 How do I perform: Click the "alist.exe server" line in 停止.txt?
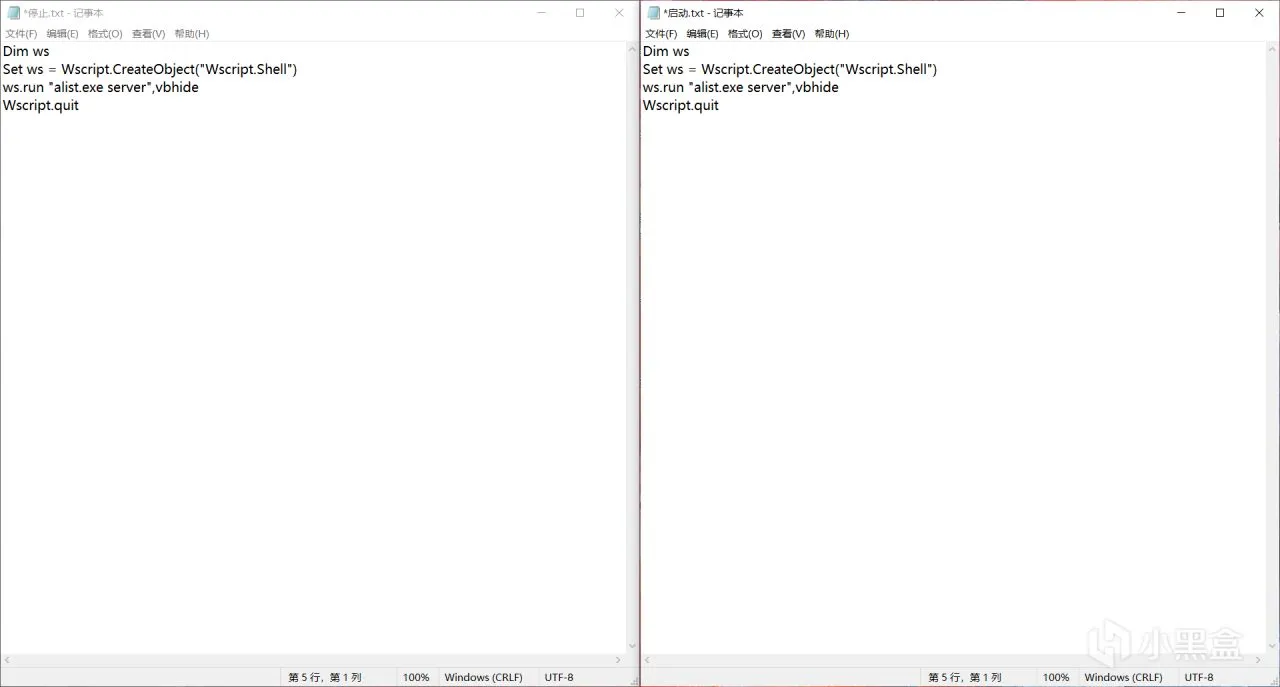[101, 88]
